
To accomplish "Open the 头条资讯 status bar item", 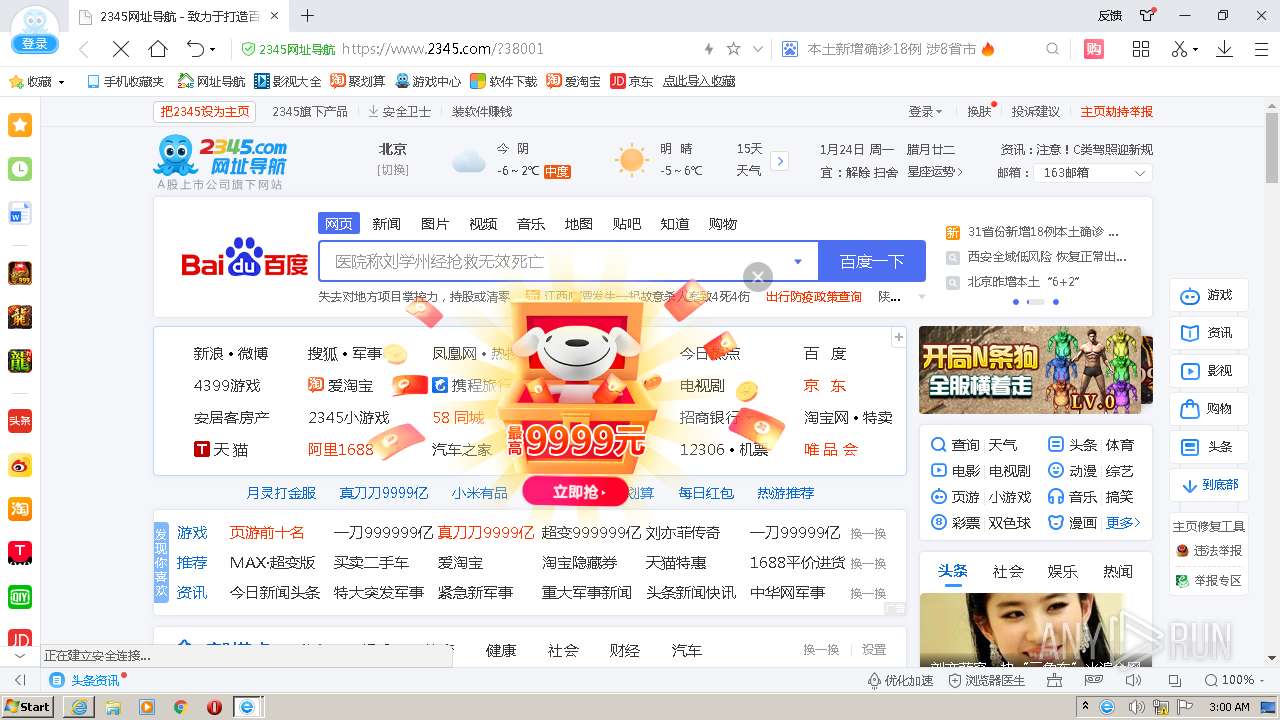I will [86, 680].
